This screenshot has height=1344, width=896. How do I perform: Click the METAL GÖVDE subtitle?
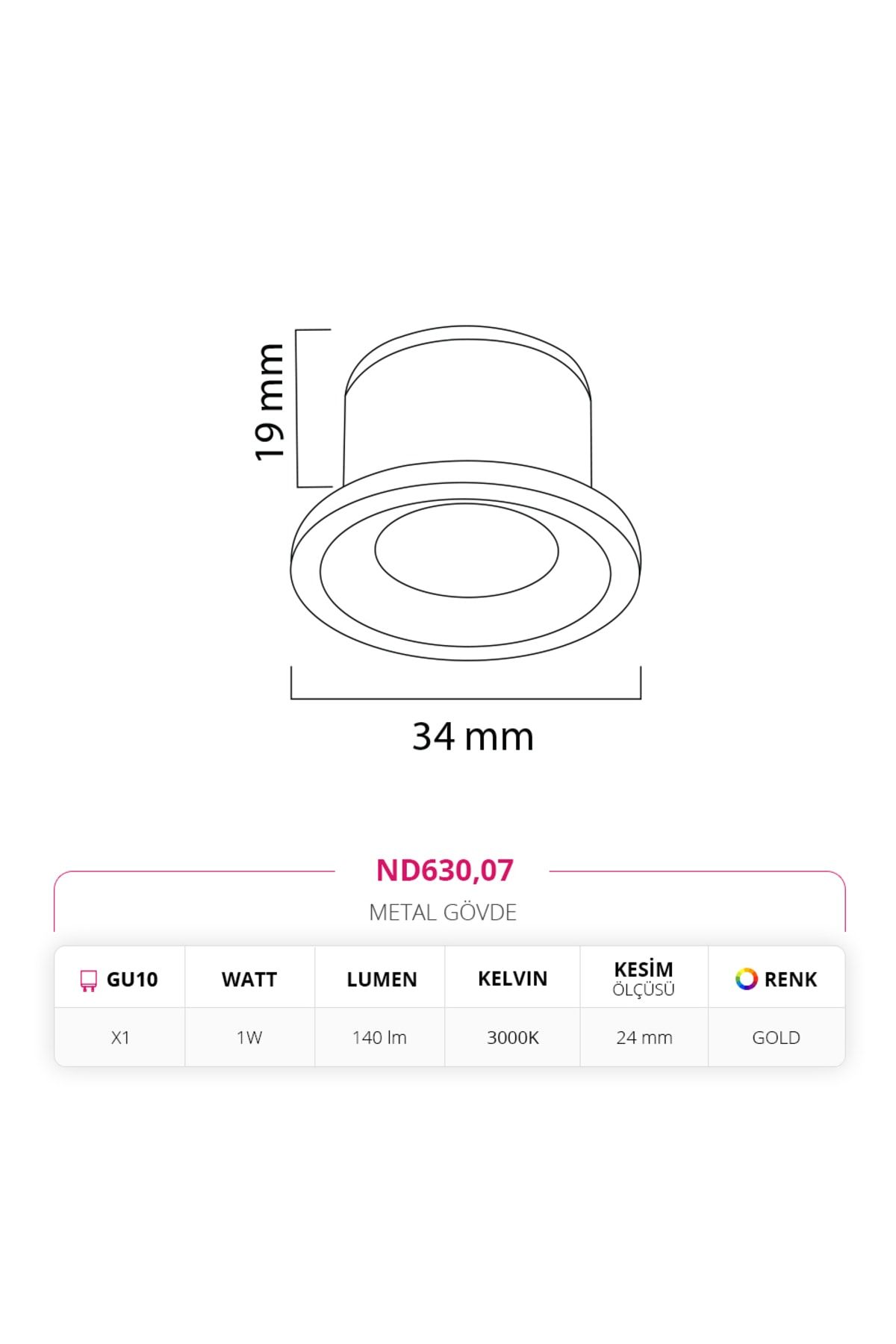[x=443, y=912]
